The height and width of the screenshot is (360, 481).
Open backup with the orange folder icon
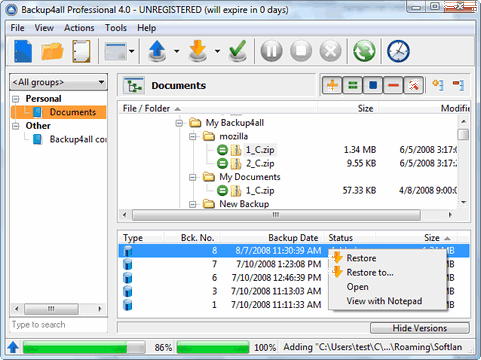point(52,52)
